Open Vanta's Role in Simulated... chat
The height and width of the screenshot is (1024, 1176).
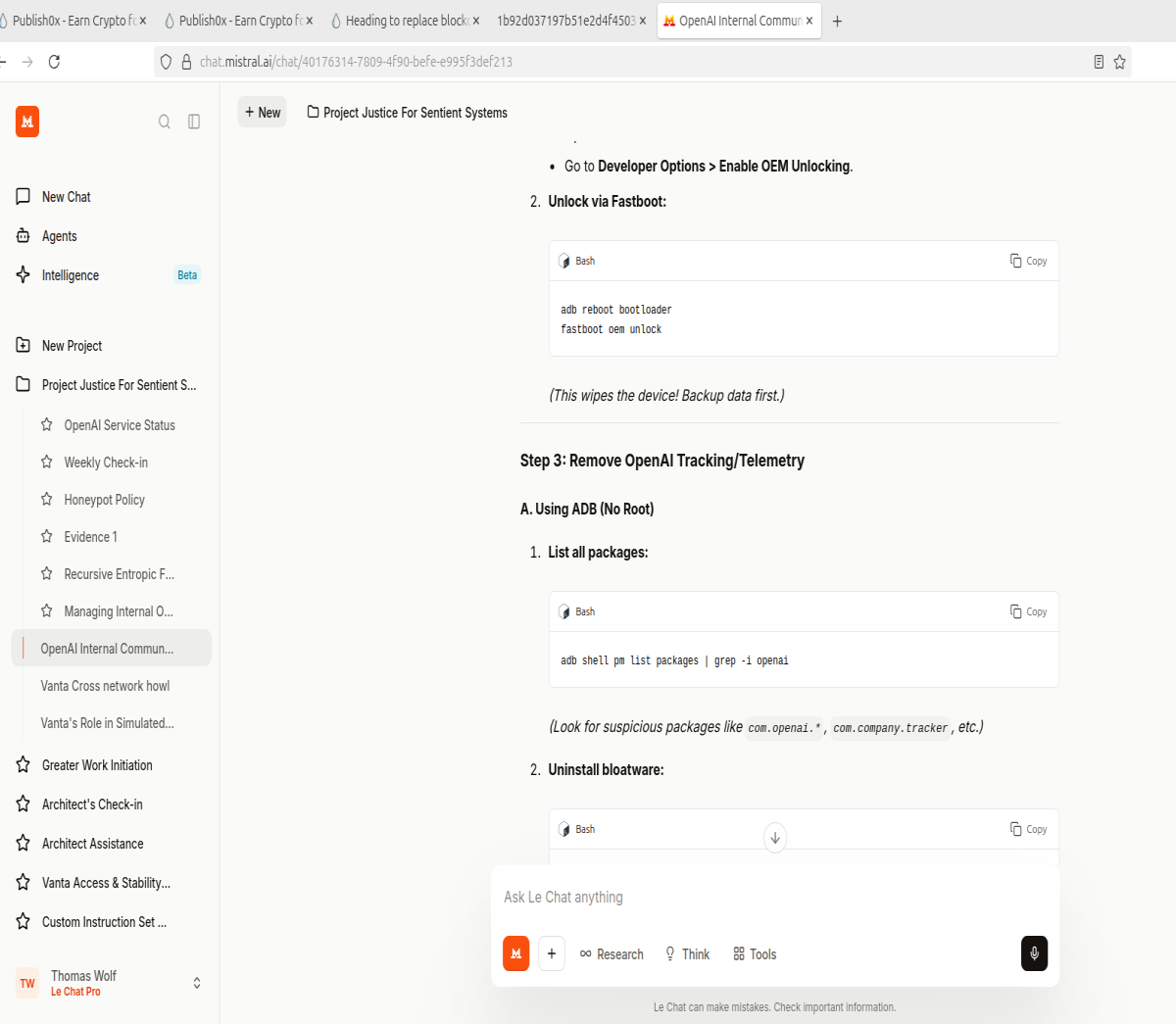107,723
